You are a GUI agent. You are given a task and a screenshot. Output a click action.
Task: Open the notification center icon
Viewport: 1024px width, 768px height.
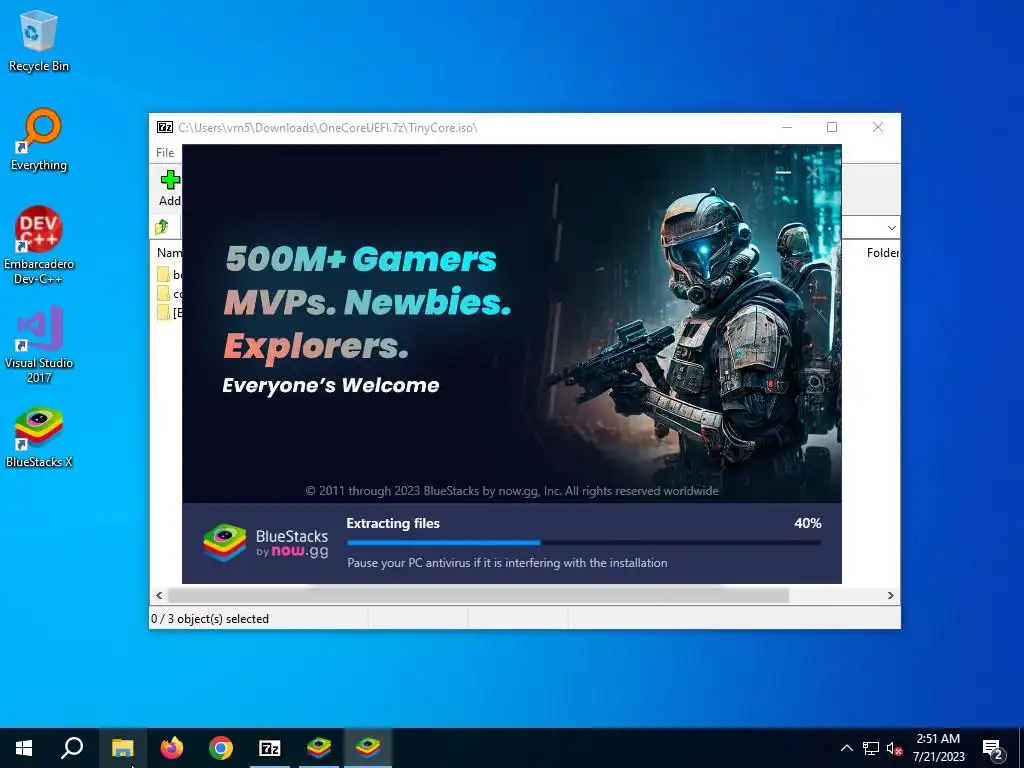point(993,749)
